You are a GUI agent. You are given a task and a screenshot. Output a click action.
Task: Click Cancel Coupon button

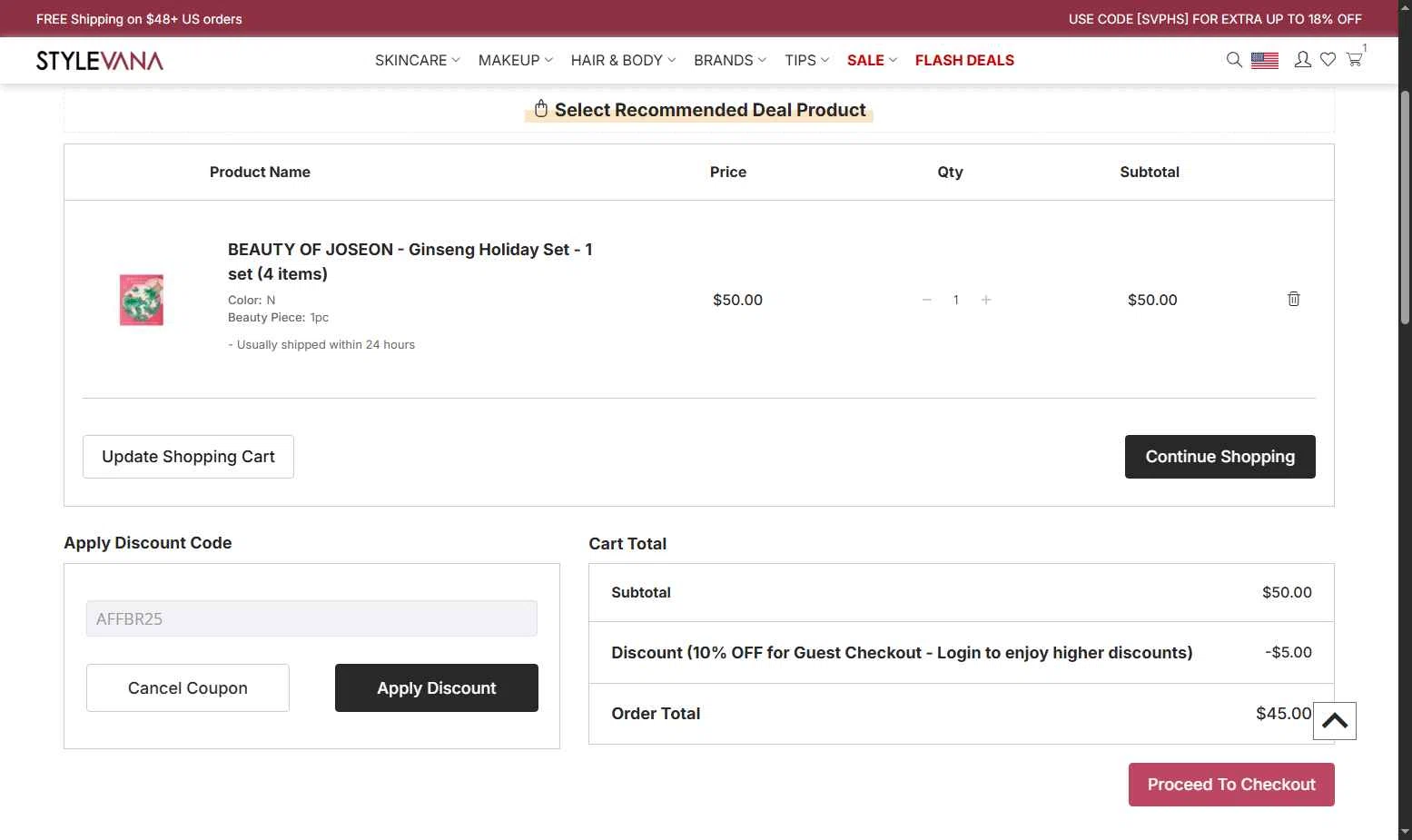(188, 688)
